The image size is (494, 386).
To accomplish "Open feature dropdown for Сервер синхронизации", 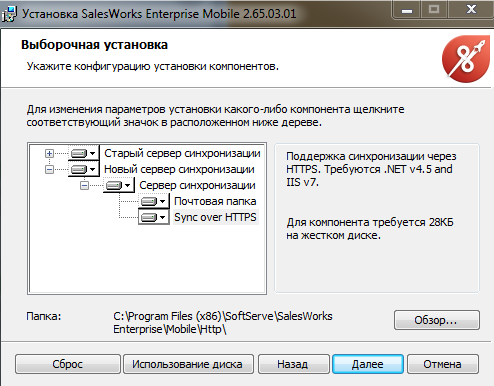I will (x=119, y=185).
